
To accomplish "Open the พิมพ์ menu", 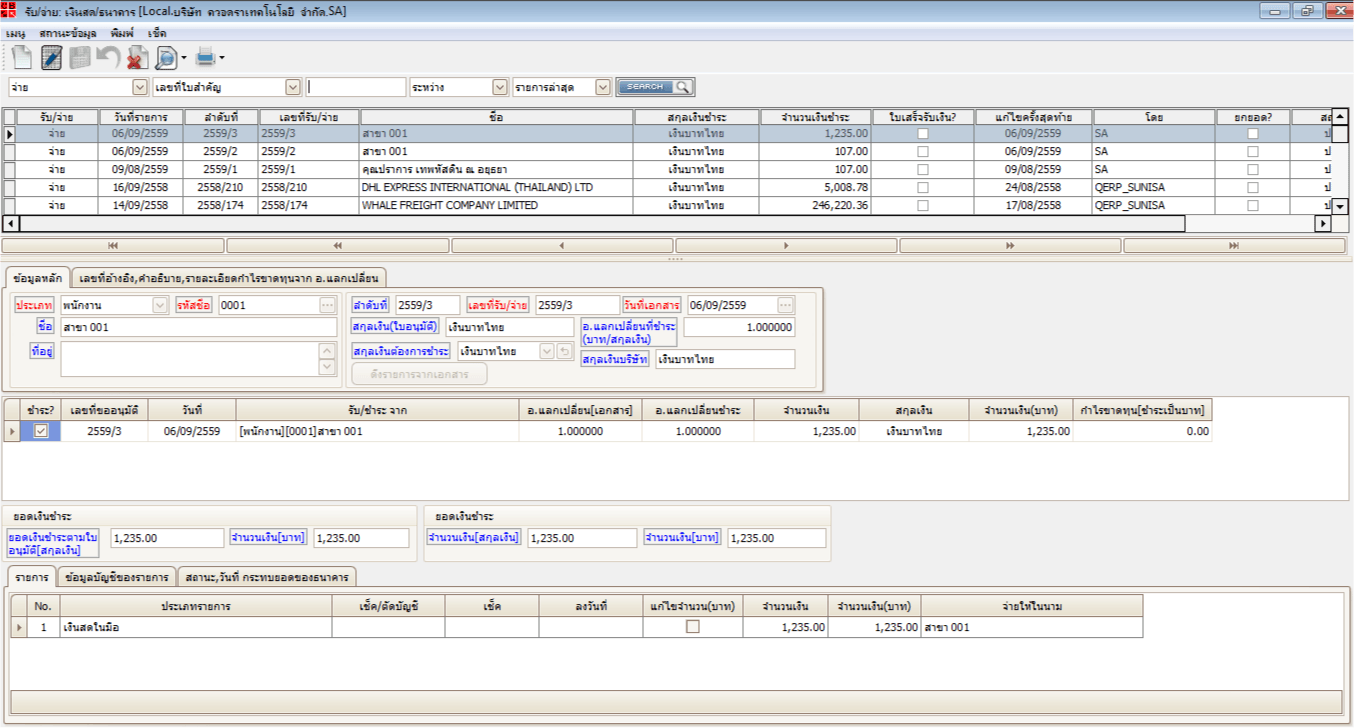I will pyautogui.click(x=122, y=33).
